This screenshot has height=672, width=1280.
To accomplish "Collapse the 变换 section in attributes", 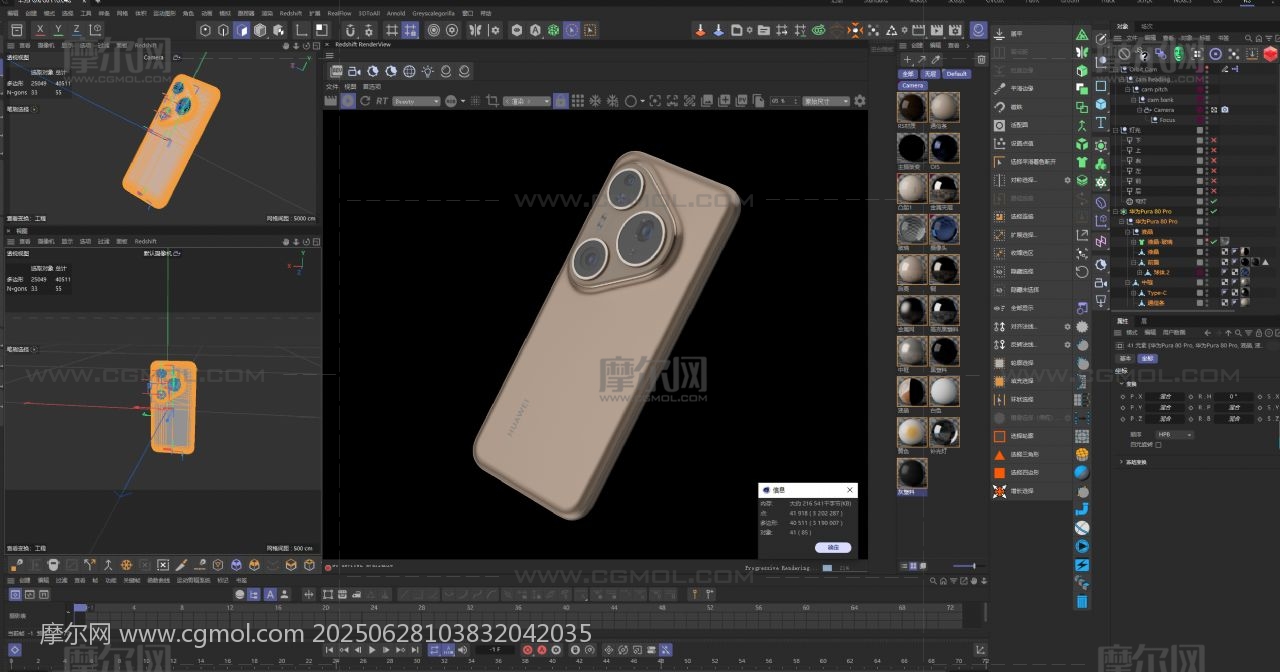I will pyautogui.click(x=1121, y=384).
